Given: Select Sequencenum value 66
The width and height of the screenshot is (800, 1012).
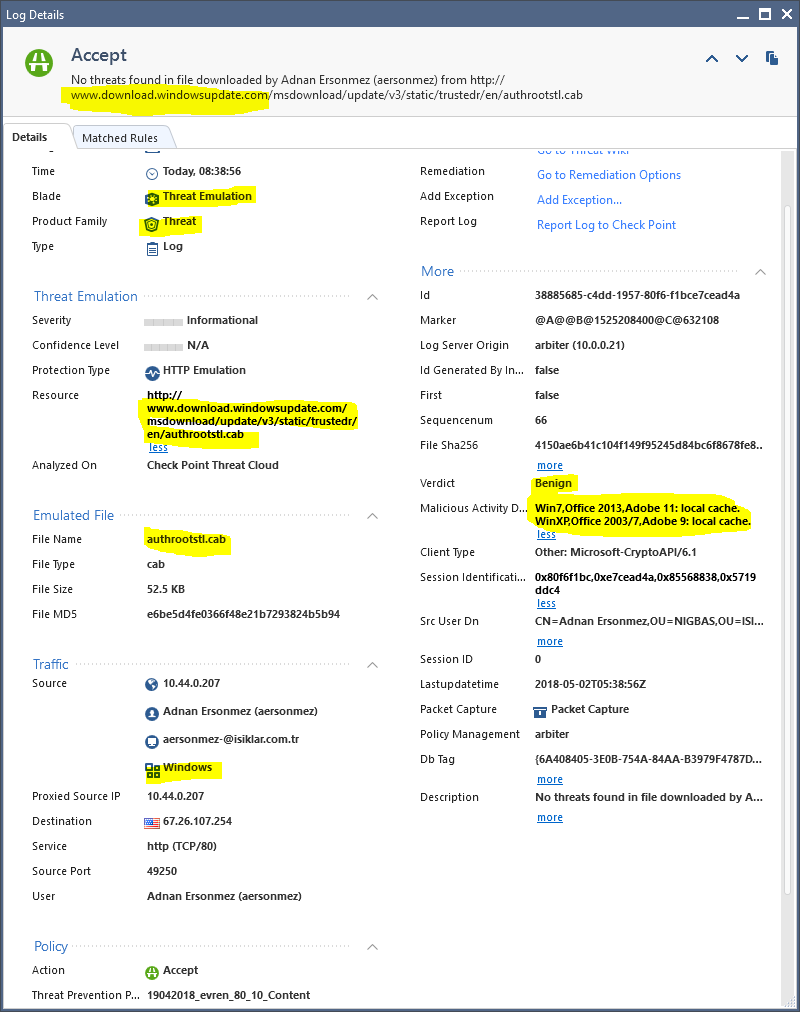Looking at the screenshot, I should pyautogui.click(x=541, y=420).
